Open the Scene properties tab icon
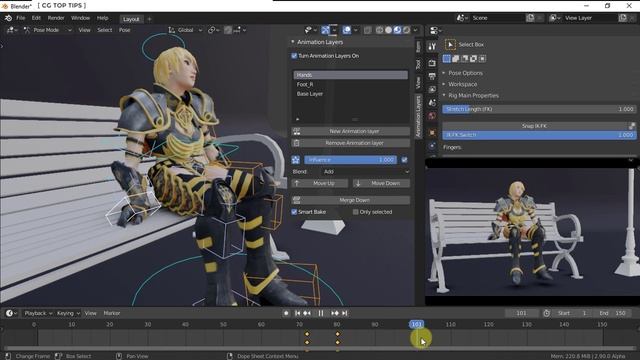The height and width of the screenshot is (360, 640). coord(432,103)
